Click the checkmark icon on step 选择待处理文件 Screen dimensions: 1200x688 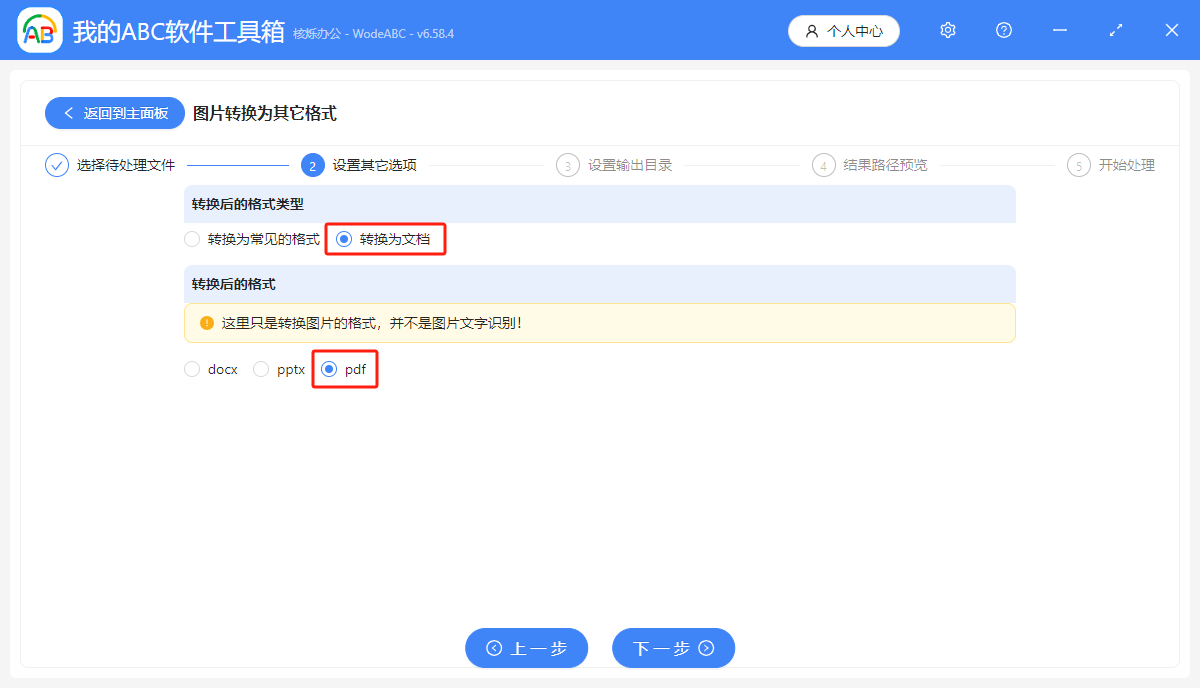tap(56, 165)
